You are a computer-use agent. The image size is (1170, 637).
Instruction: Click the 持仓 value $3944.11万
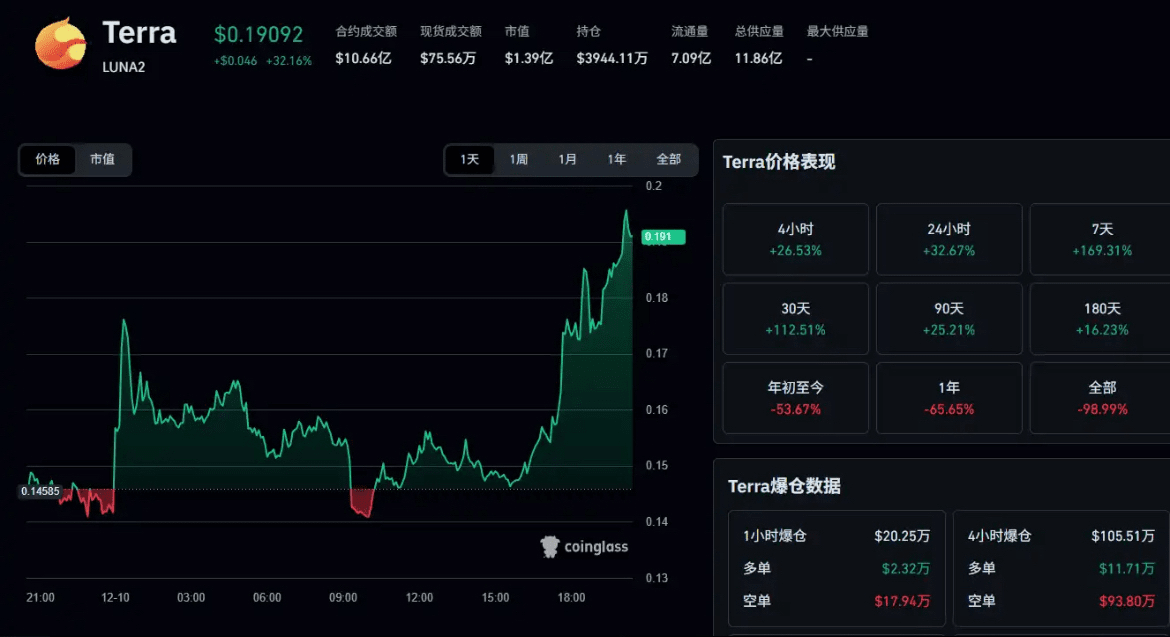click(612, 58)
